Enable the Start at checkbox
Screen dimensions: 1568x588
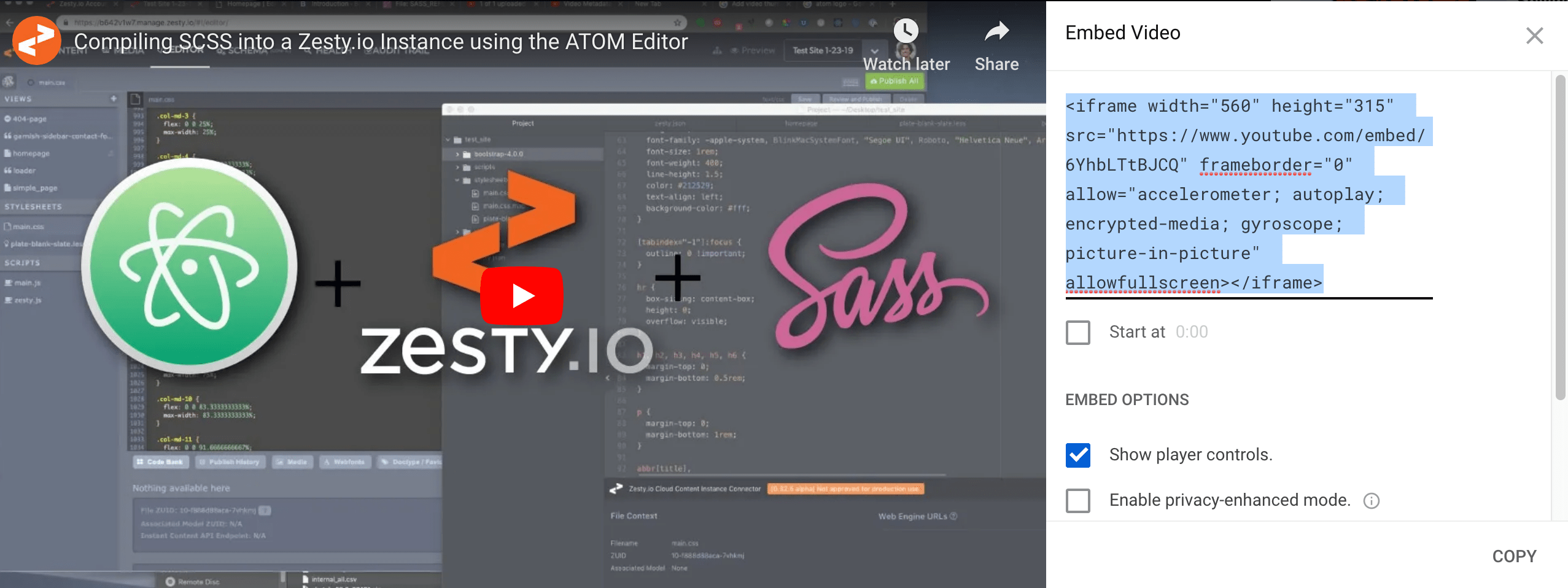[1078, 333]
